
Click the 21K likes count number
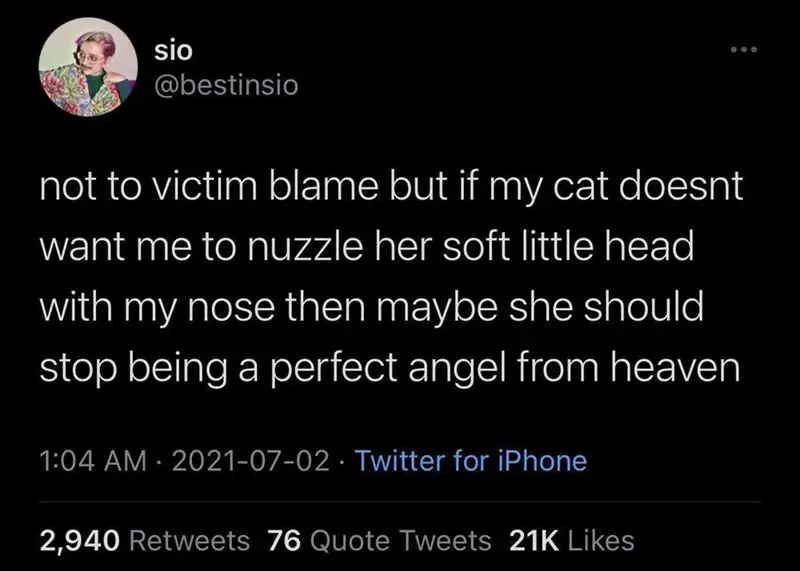tap(534, 541)
